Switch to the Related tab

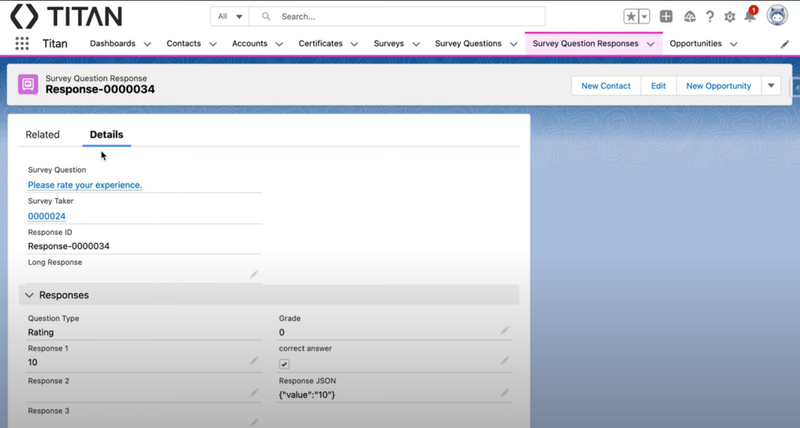pos(42,134)
